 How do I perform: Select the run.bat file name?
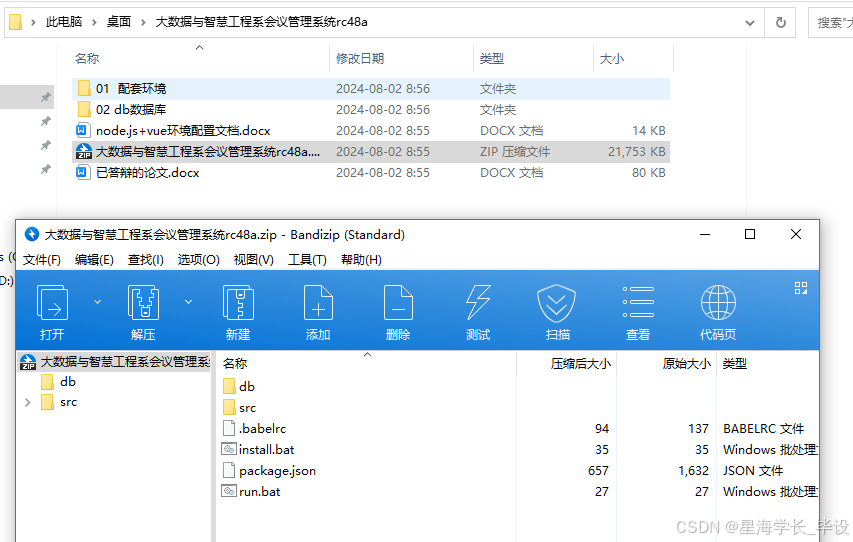point(259,491)
